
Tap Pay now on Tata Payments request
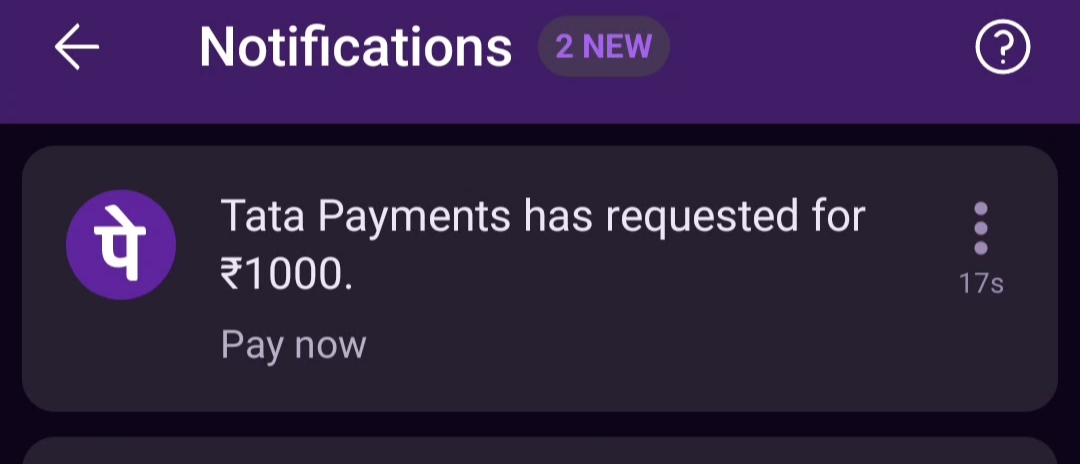[293, 345]
